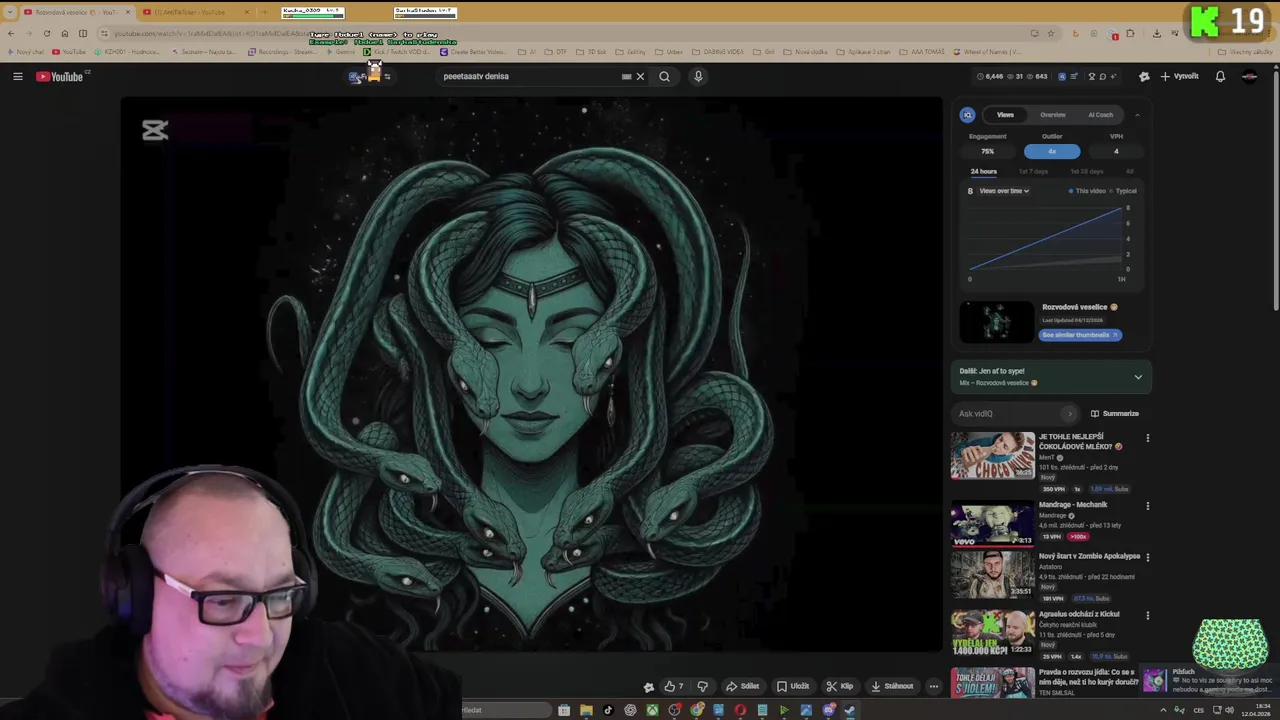
Task: Open Steam from the Windows taskbar
Action: pos(850,710)
